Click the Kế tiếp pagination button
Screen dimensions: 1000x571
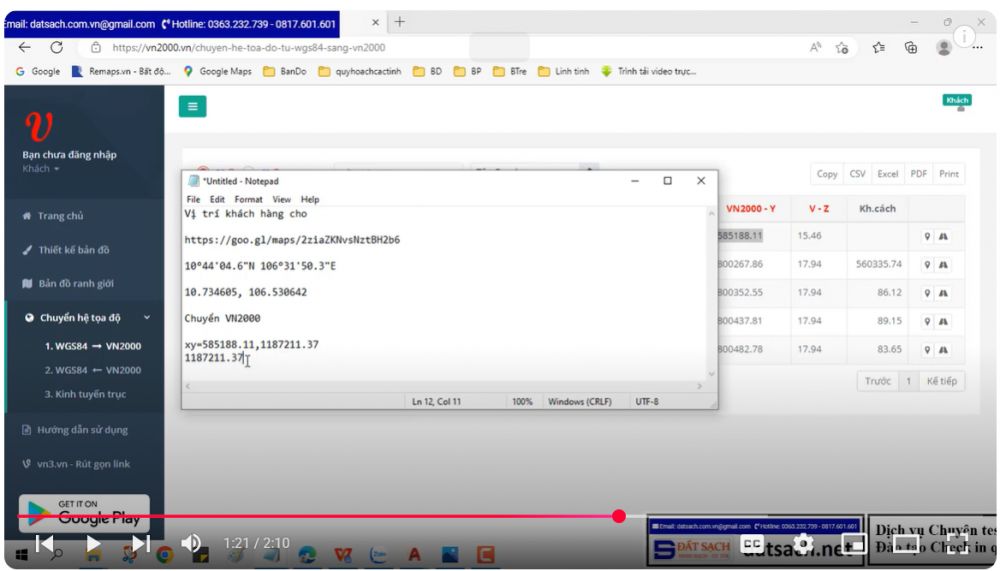941,381
